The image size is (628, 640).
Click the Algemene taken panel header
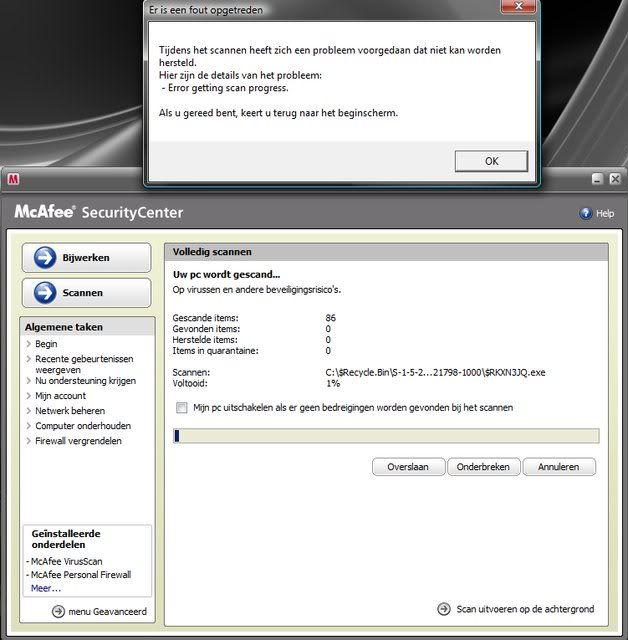tap(87, 327)
